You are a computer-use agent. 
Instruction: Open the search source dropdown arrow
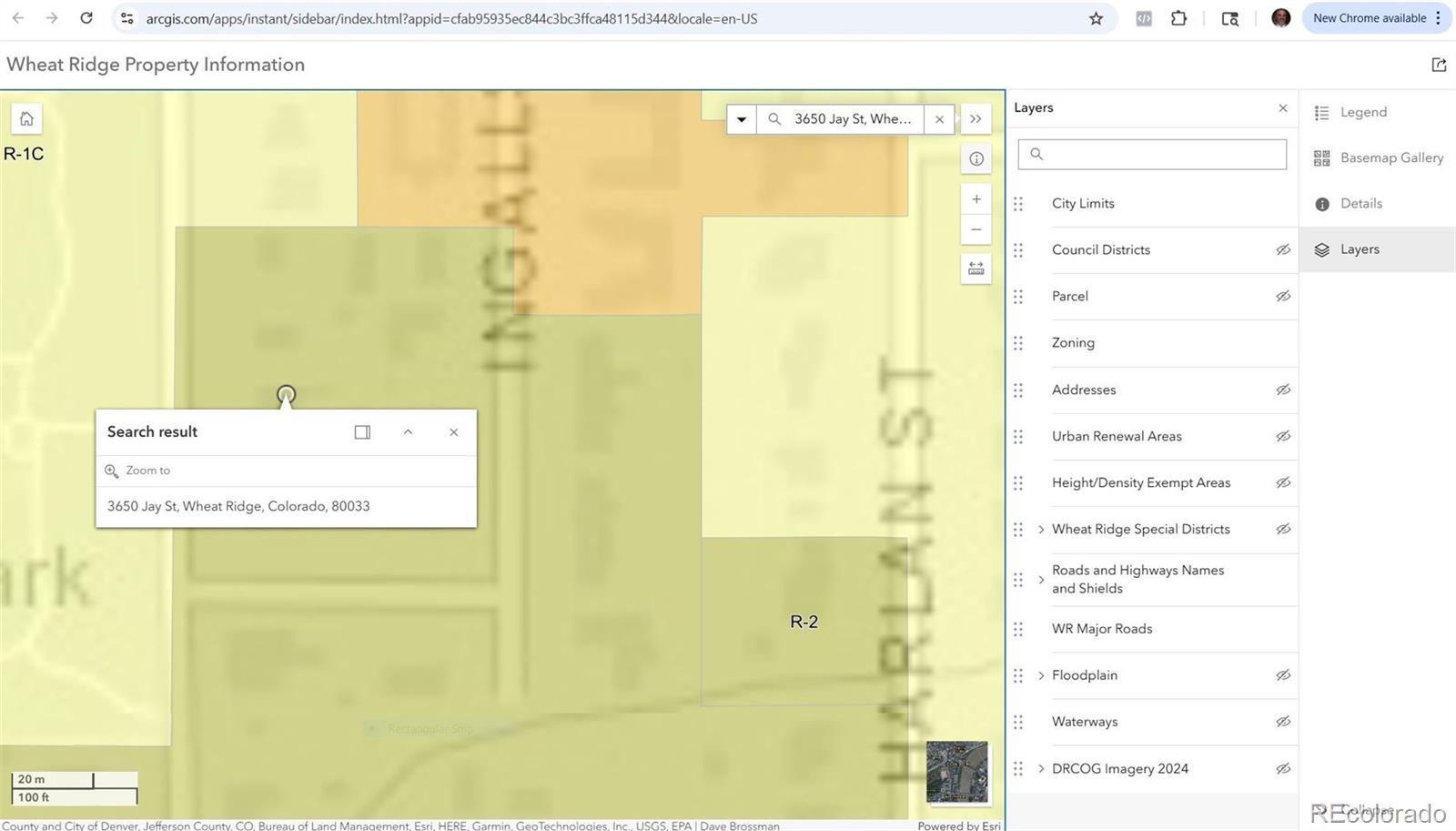click(742, 119)
